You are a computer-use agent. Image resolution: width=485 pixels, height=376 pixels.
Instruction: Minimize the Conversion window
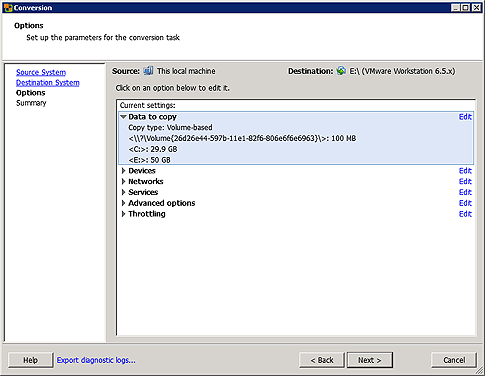click(456, 7)
